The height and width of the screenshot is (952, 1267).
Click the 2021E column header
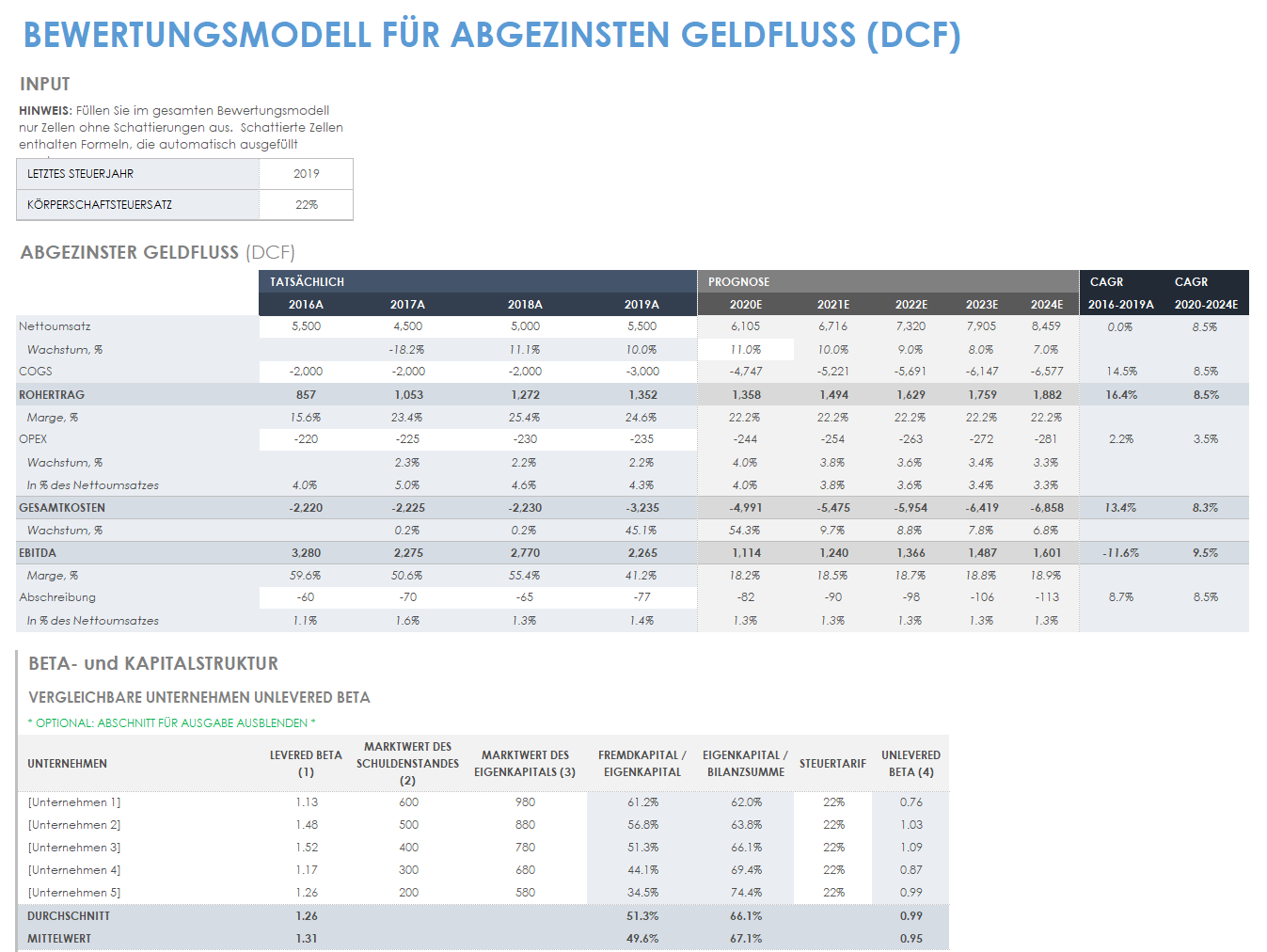pos(833,305)
